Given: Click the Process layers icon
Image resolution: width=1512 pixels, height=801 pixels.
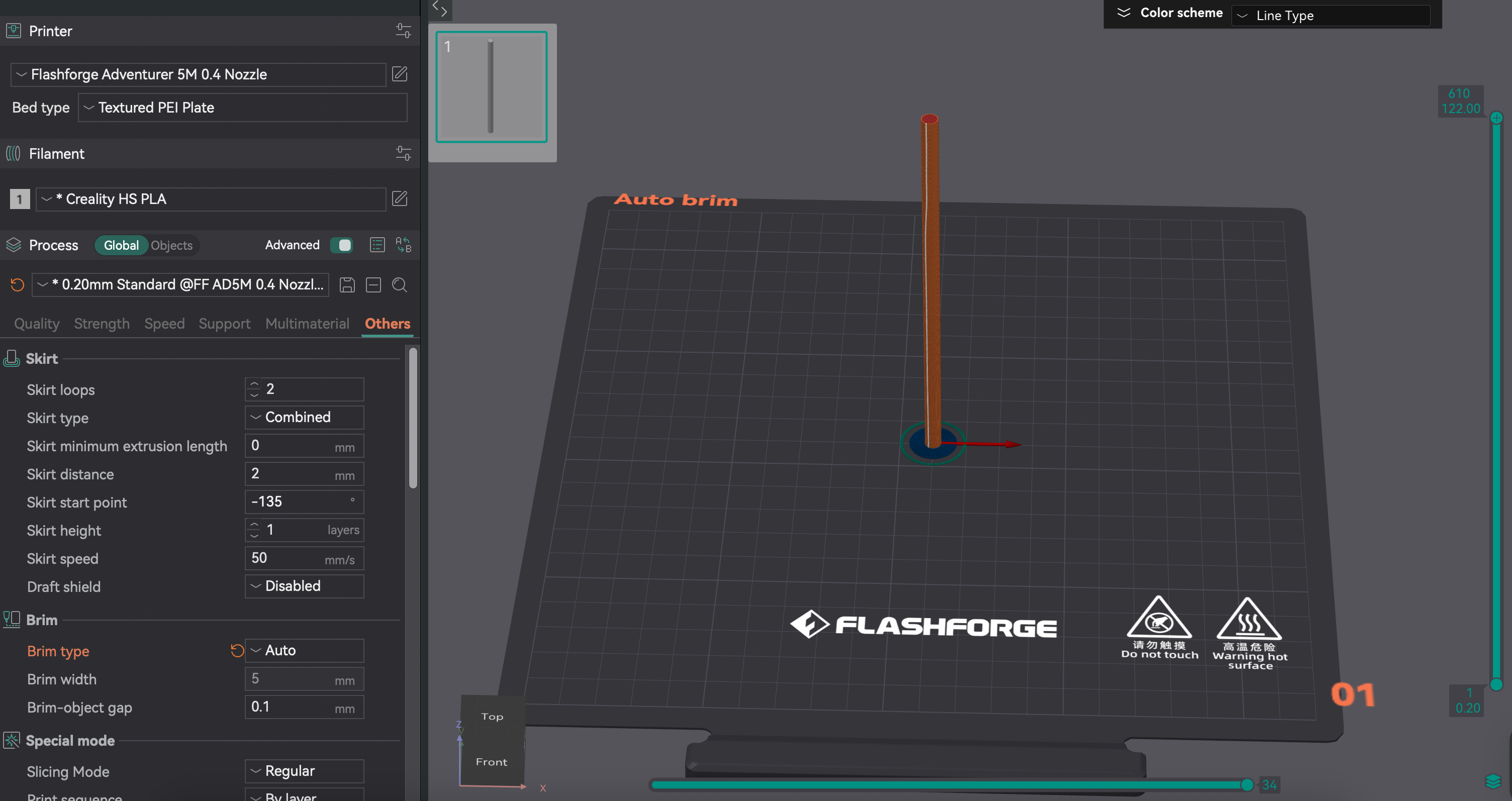Looking at the screenshot, I should (14, 245).
